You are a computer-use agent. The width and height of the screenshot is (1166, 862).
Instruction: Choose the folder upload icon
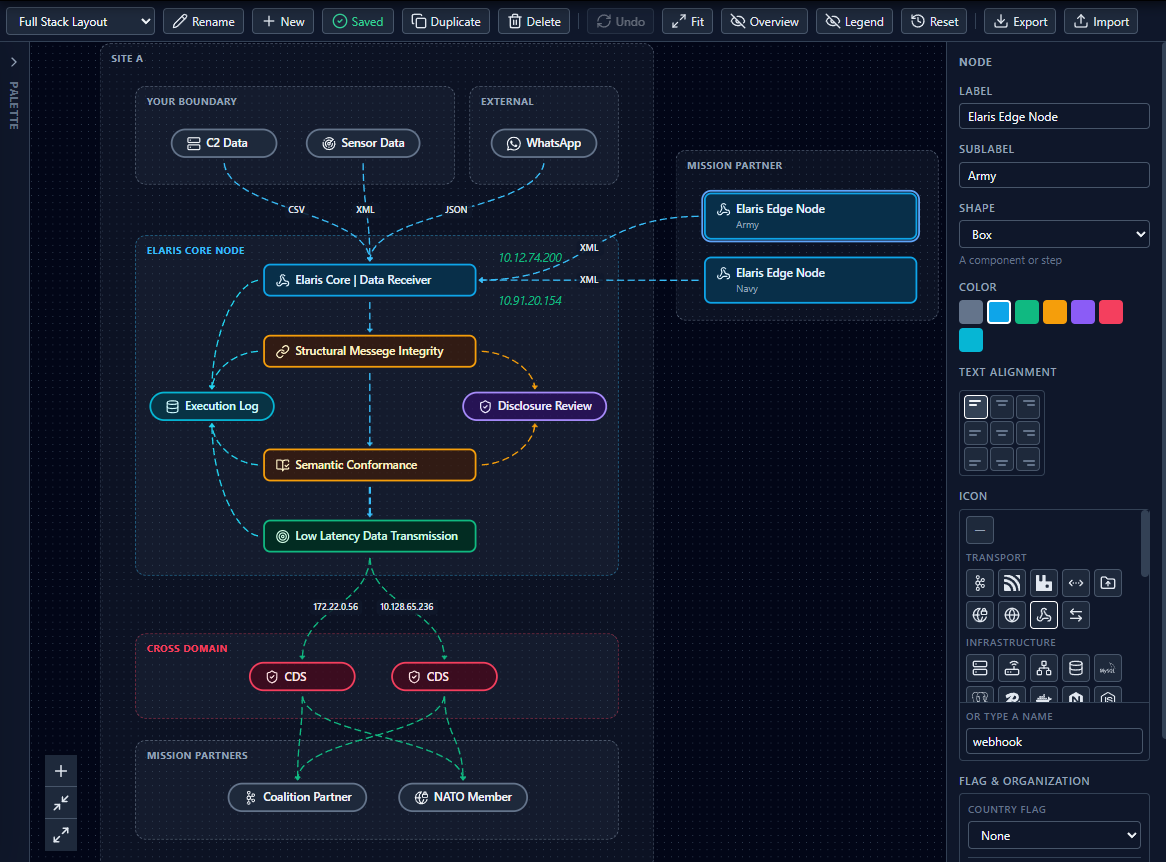[1107, 583]
